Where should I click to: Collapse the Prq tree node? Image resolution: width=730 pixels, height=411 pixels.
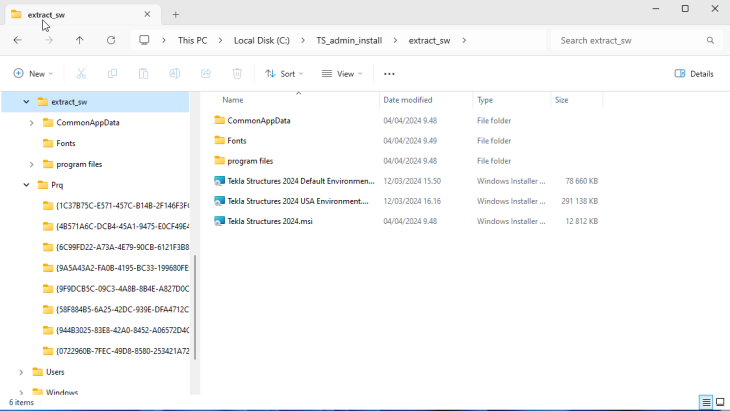[27, 185]
